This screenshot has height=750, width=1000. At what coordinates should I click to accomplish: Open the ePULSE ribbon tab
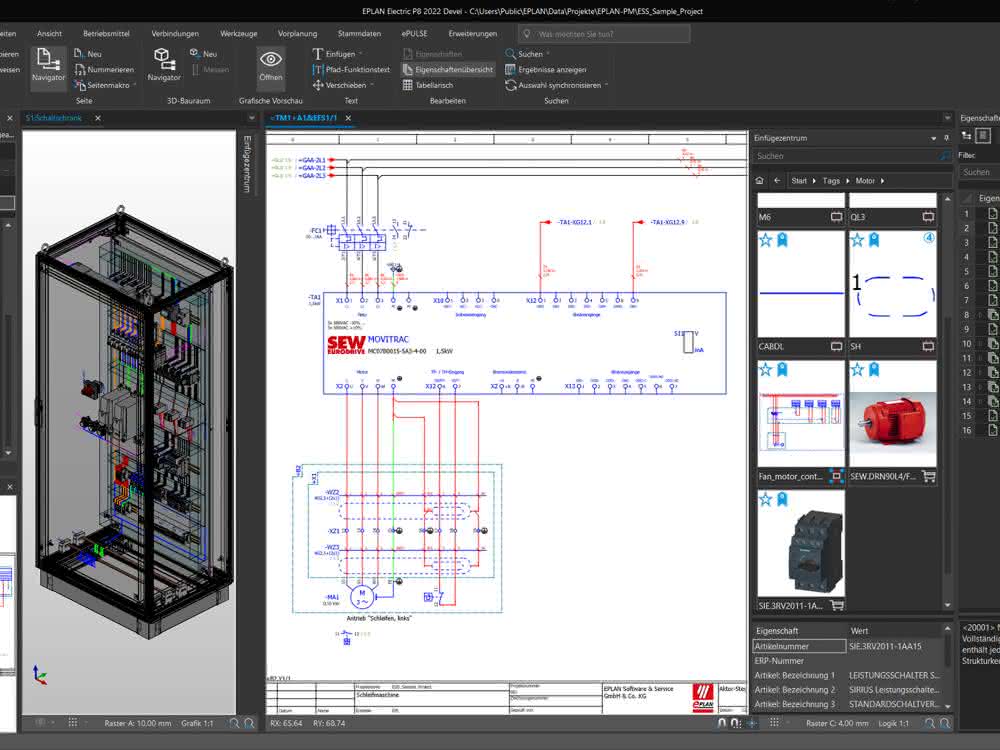pyautogui.click(x=415, y=34)
